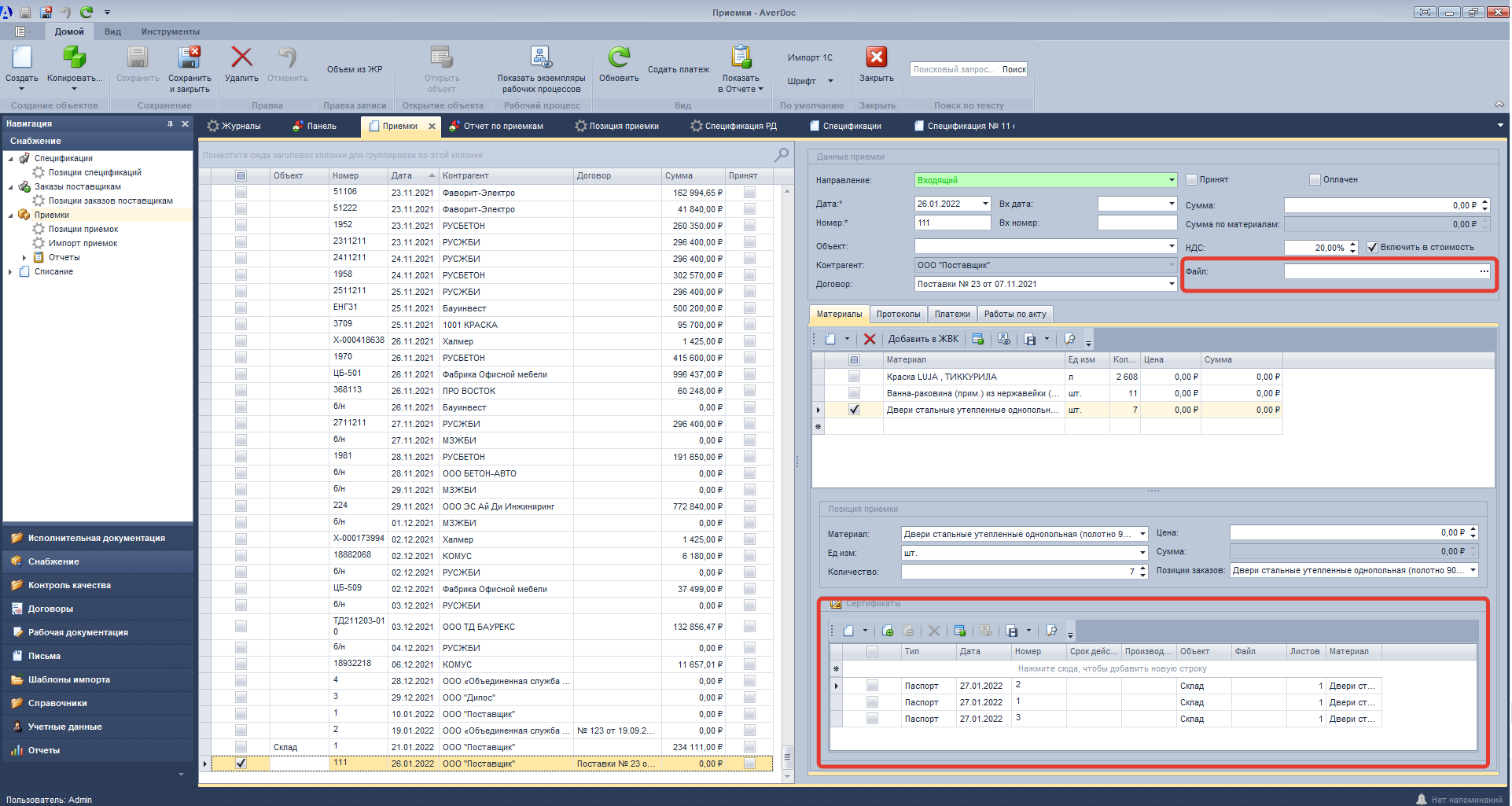Switch to the Протоколы tab

pyautogui.click(x=898, y=315)
